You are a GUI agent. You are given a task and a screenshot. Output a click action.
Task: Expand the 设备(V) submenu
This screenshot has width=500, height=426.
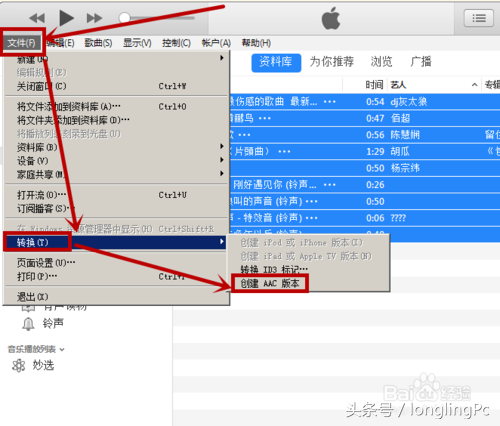[116, 161]
